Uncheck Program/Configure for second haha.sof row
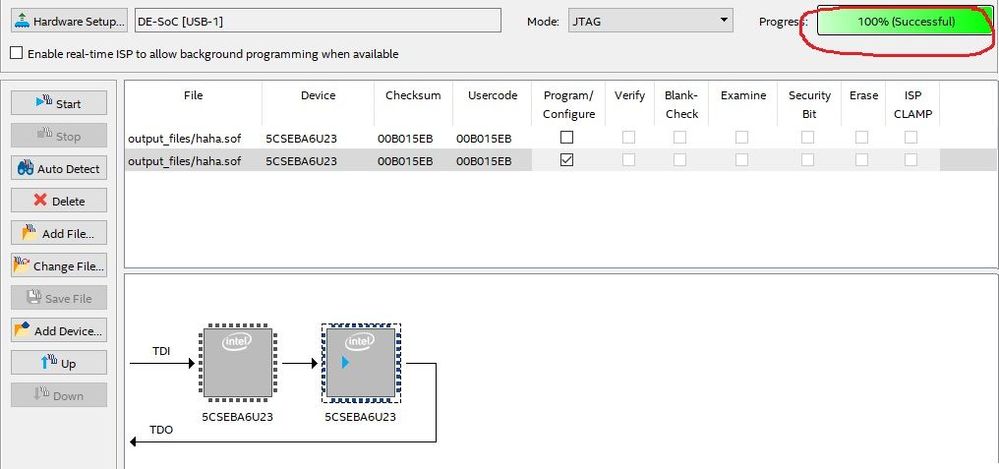The width and height of the screenshot is (999, 469). click(x=567, y=161)
